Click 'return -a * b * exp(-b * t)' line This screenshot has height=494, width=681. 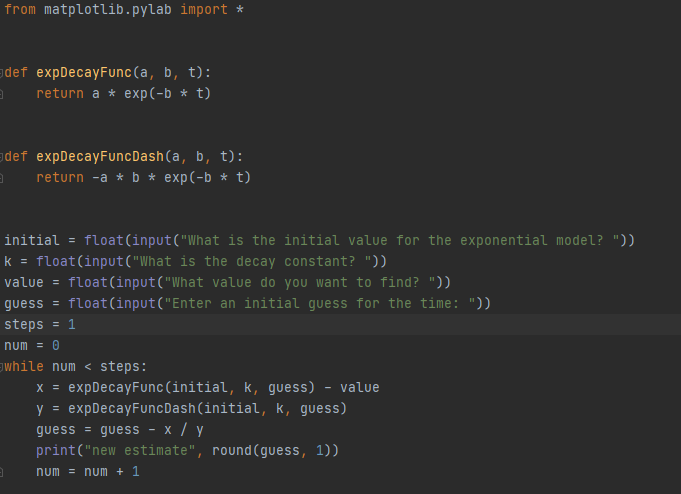[143, 177]
